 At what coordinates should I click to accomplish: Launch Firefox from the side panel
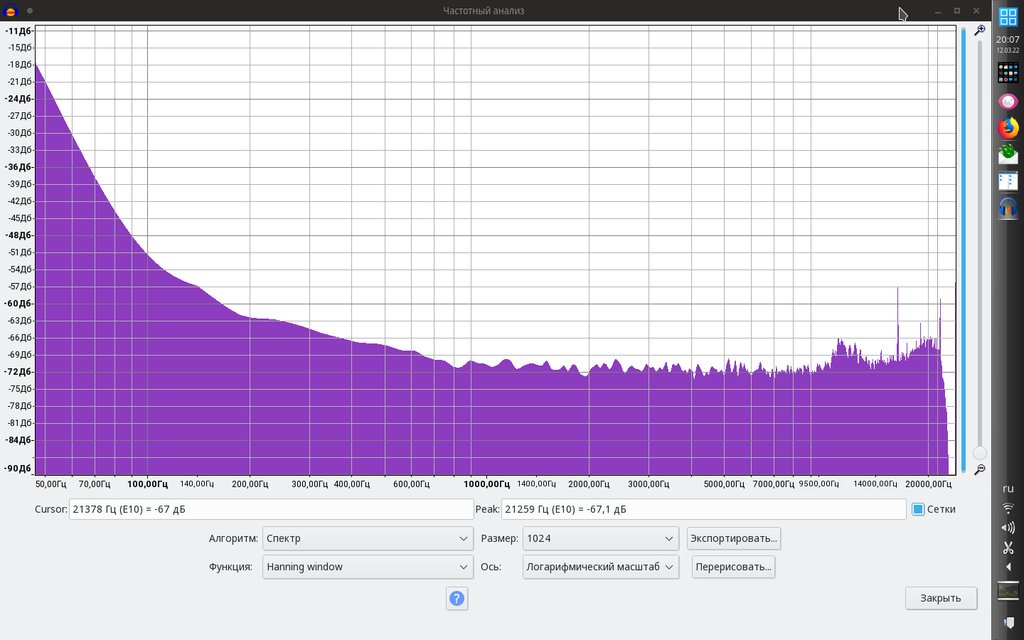point(1008,128)
